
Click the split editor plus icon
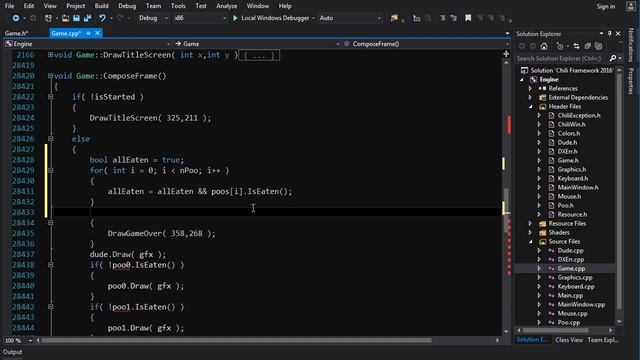tap(506, 54)
